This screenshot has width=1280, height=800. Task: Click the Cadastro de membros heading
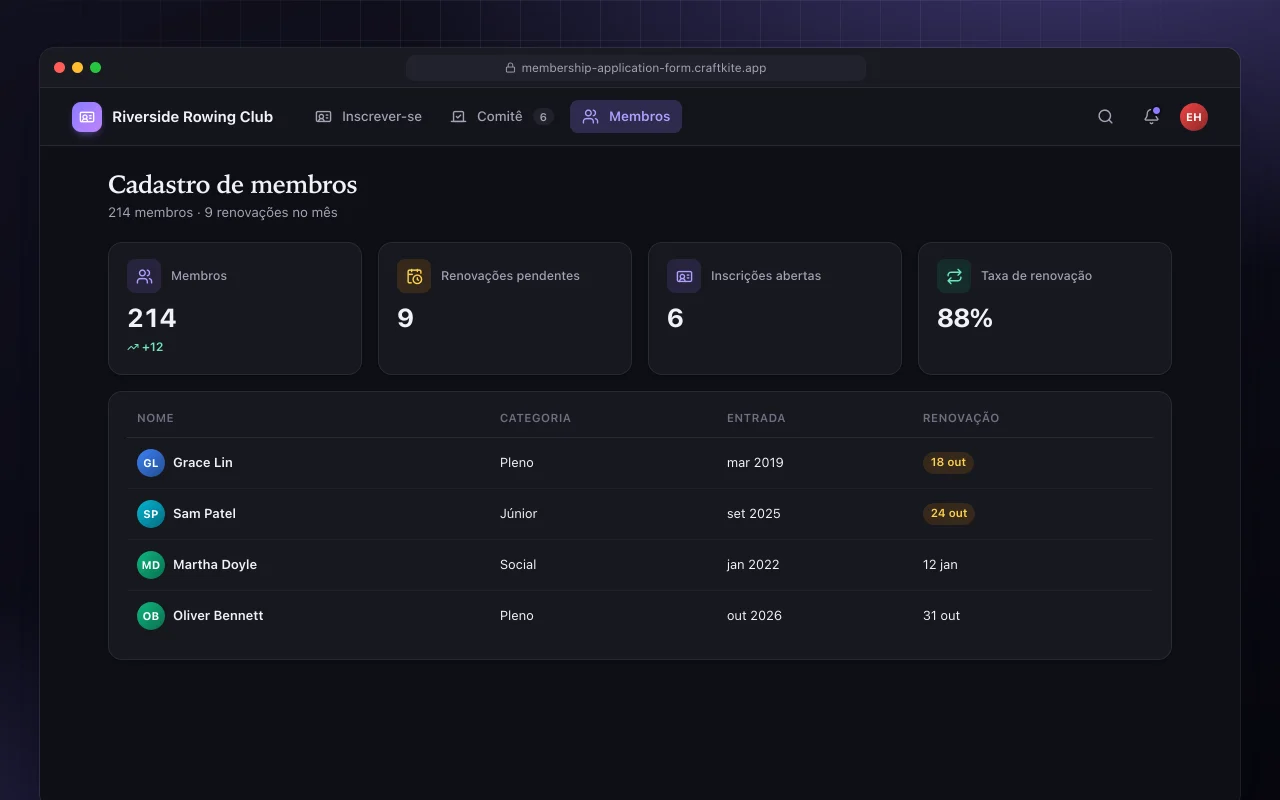(x=232, y=185)
